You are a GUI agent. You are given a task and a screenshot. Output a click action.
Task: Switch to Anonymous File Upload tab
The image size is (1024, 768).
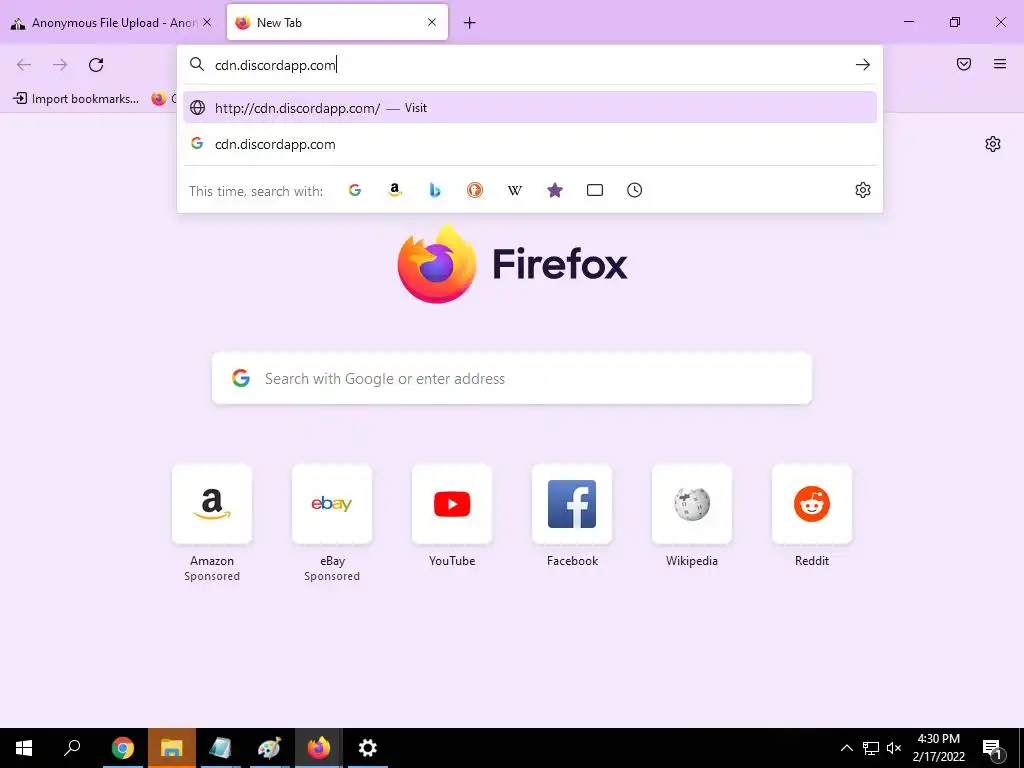tap(111, 22)
